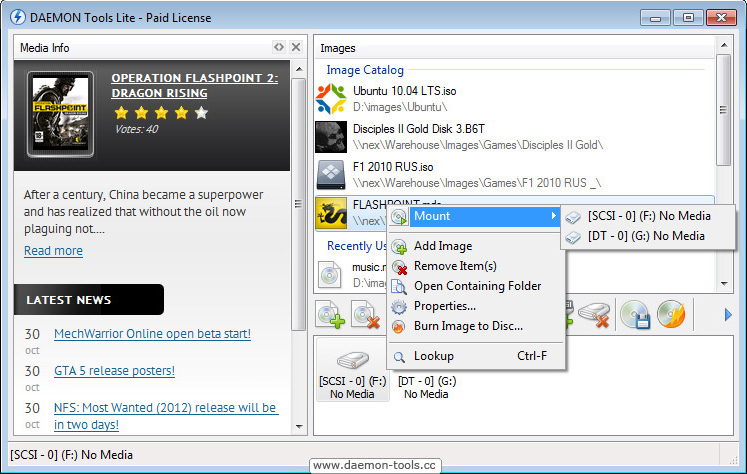This screenshot has width=747, height=474.
Task: Open NFS: Most Wanted (2012) release news link
Action: 166,416
